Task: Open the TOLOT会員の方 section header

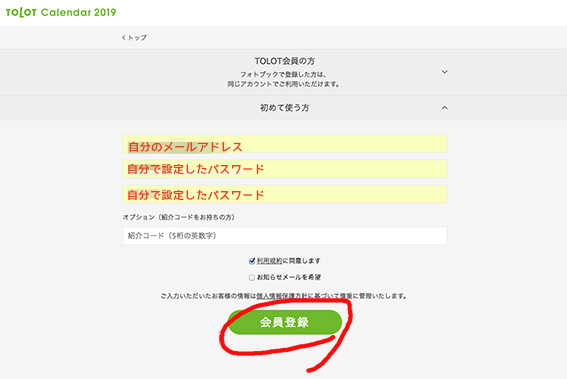Action: [284, 72]
